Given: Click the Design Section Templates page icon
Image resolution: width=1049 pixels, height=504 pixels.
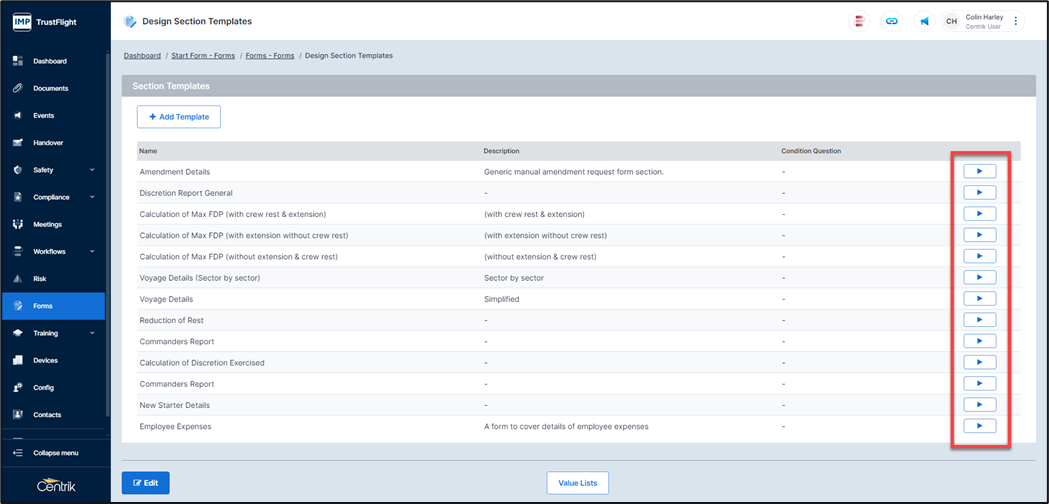Looking at the screenshot, I should pos(130,21).
